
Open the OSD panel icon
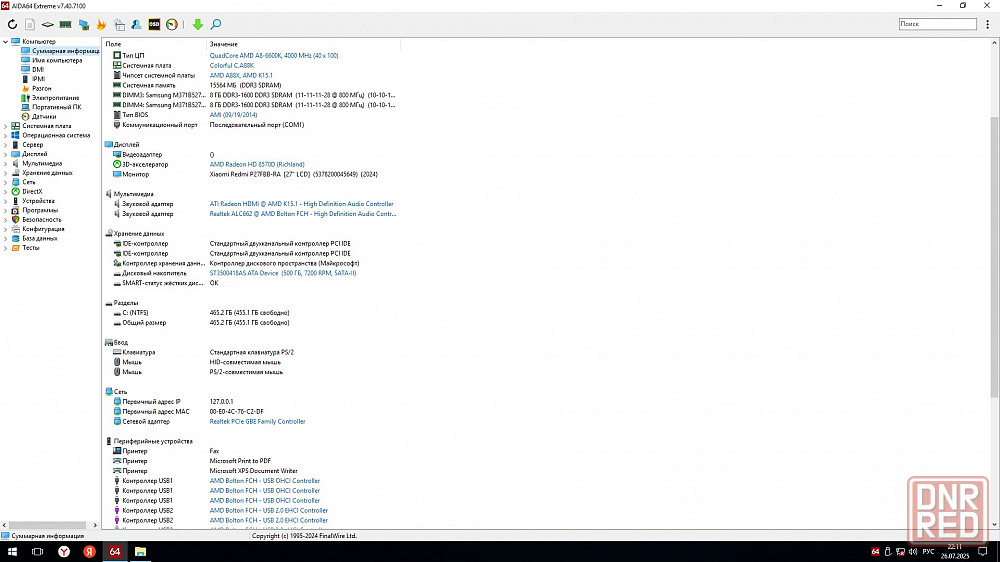pos(154,24)
